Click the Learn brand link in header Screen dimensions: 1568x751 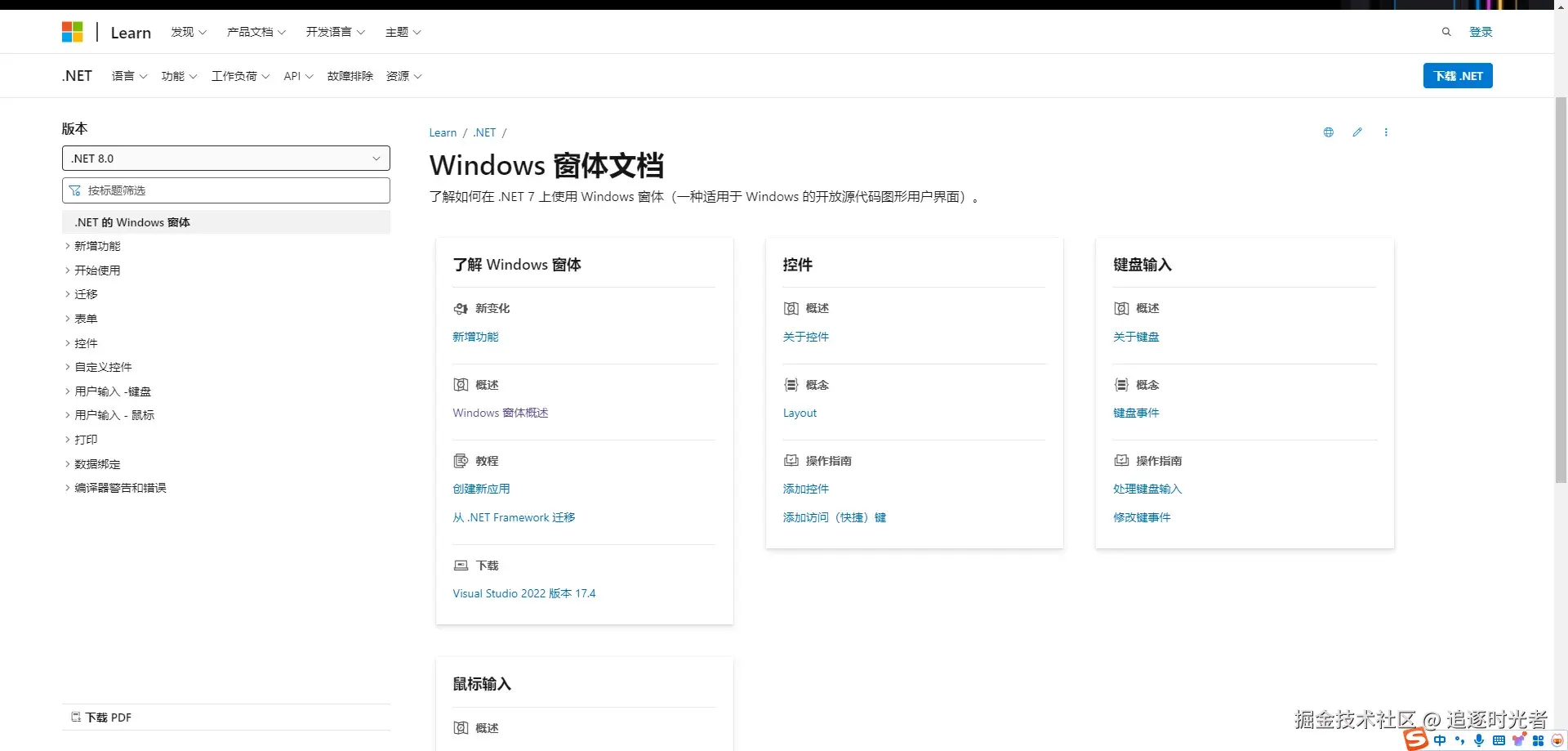click(131, 33)
